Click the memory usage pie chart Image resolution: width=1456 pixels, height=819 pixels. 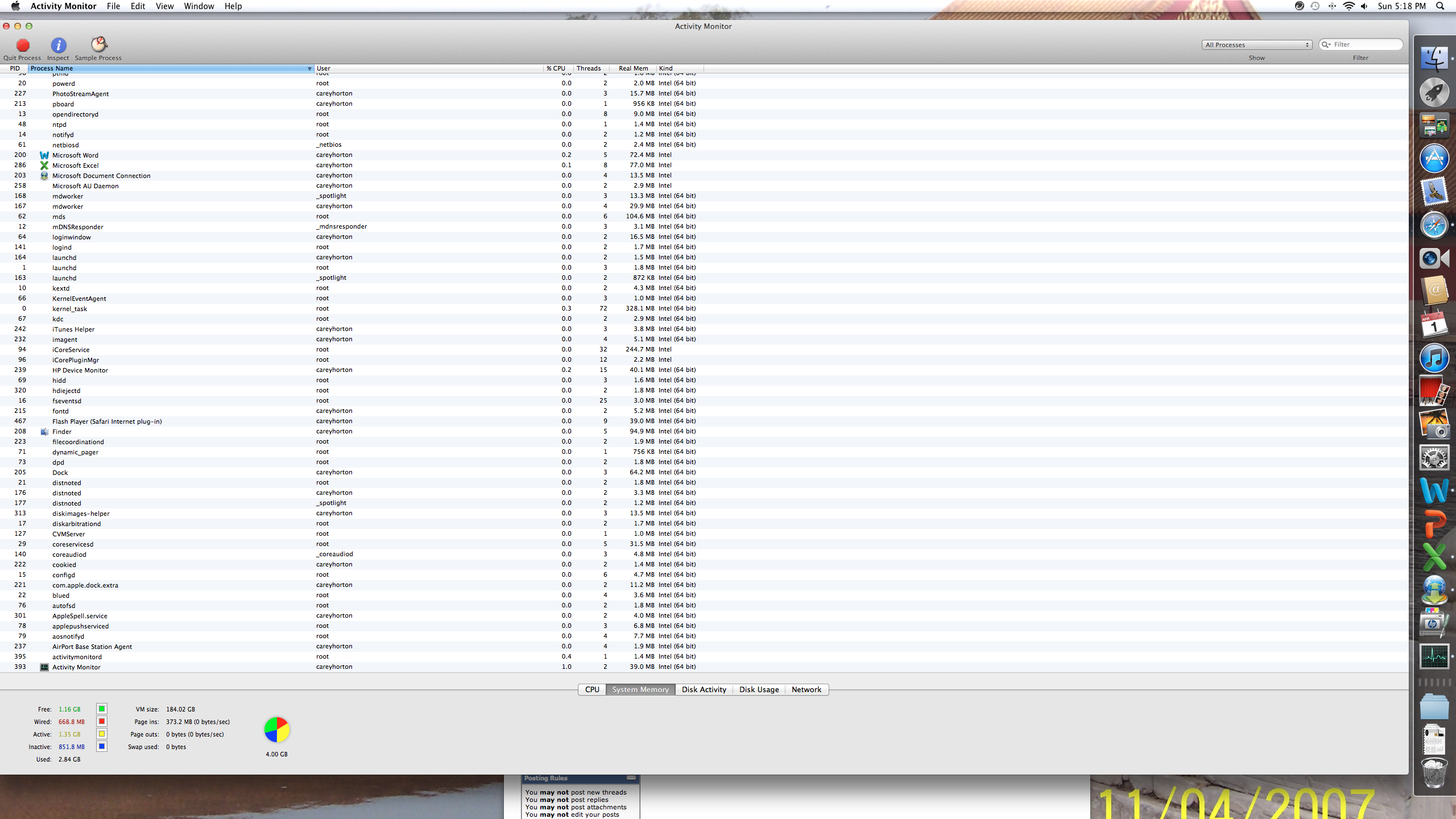coord(277,730)
